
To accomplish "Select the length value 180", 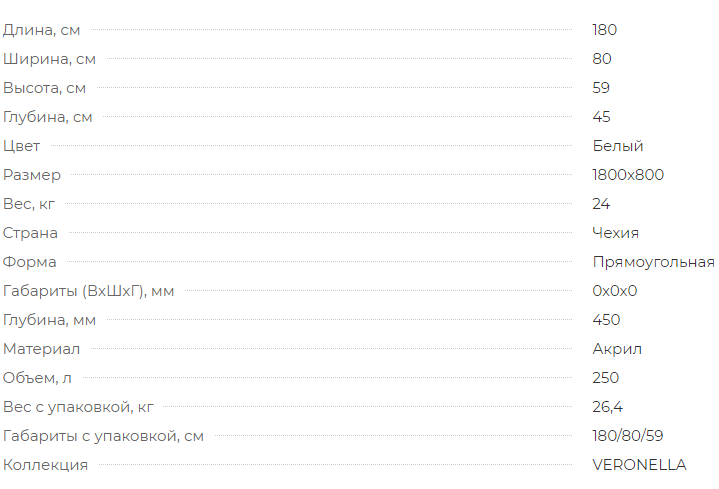I will pos(604,30).
